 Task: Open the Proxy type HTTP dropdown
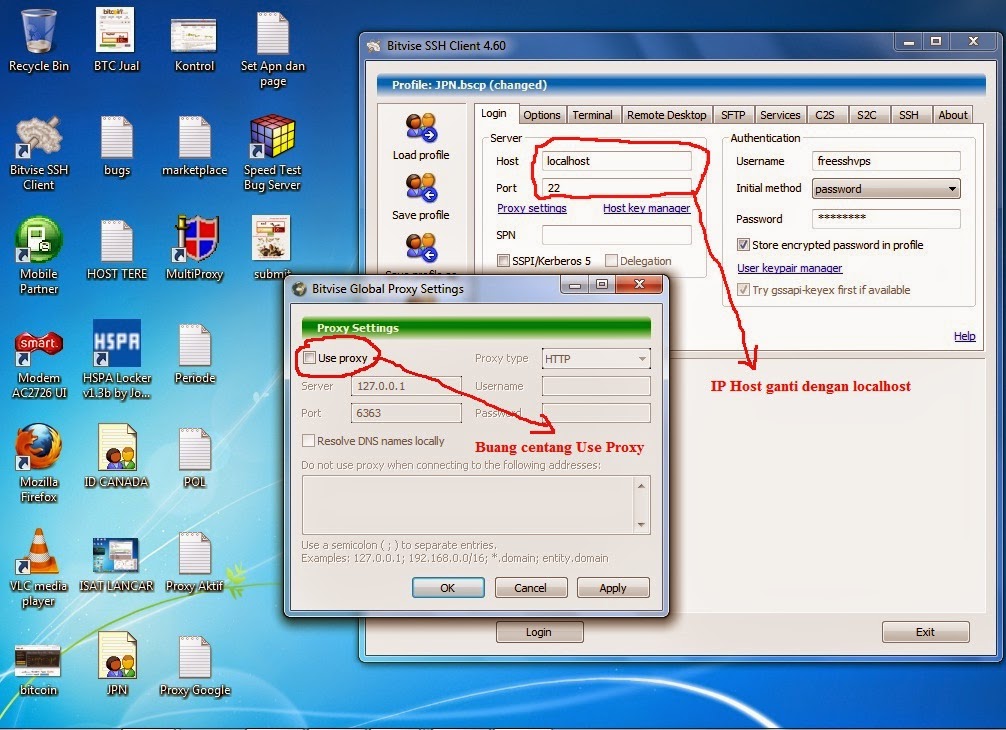click(596, 359)
